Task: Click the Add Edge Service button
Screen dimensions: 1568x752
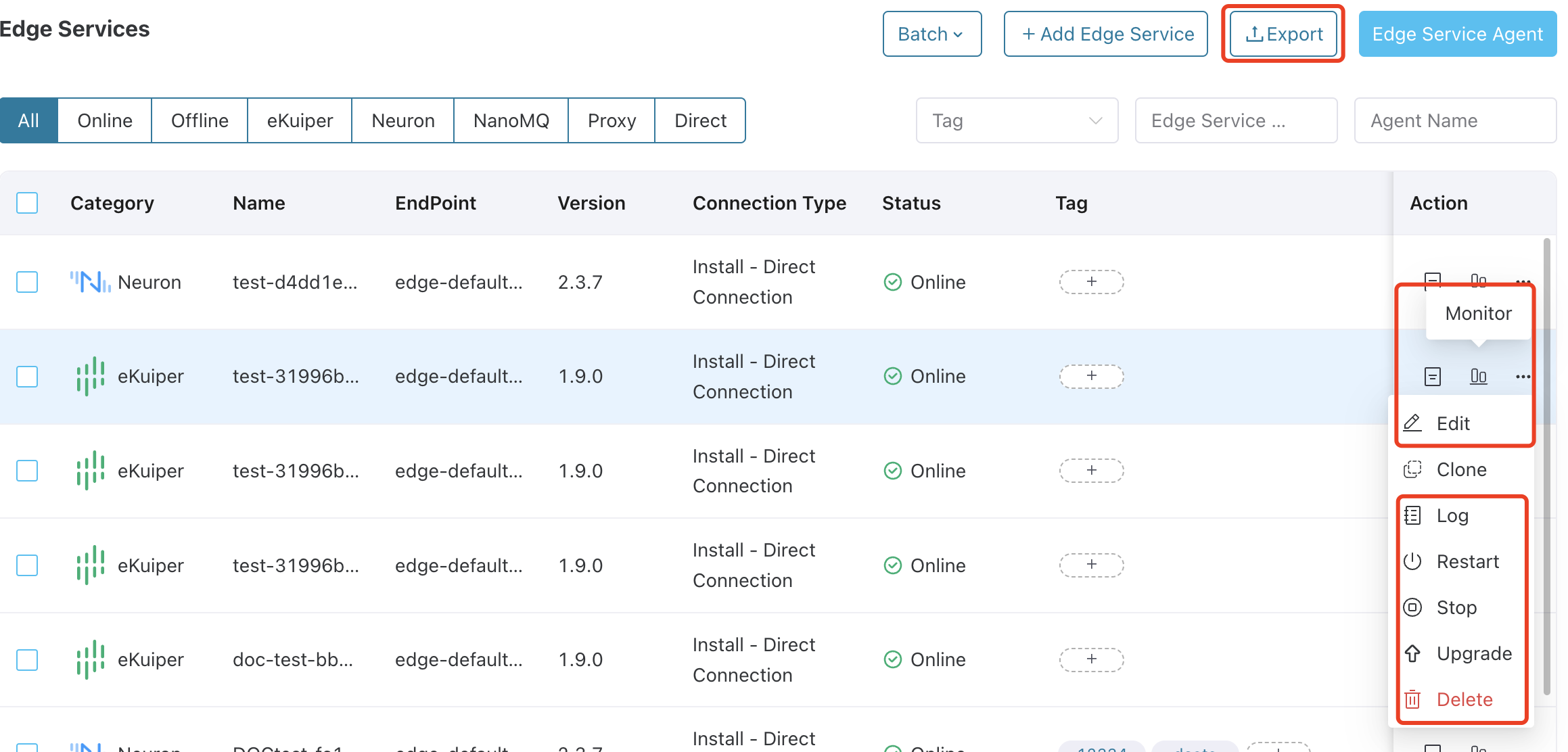Action: 1105,34
